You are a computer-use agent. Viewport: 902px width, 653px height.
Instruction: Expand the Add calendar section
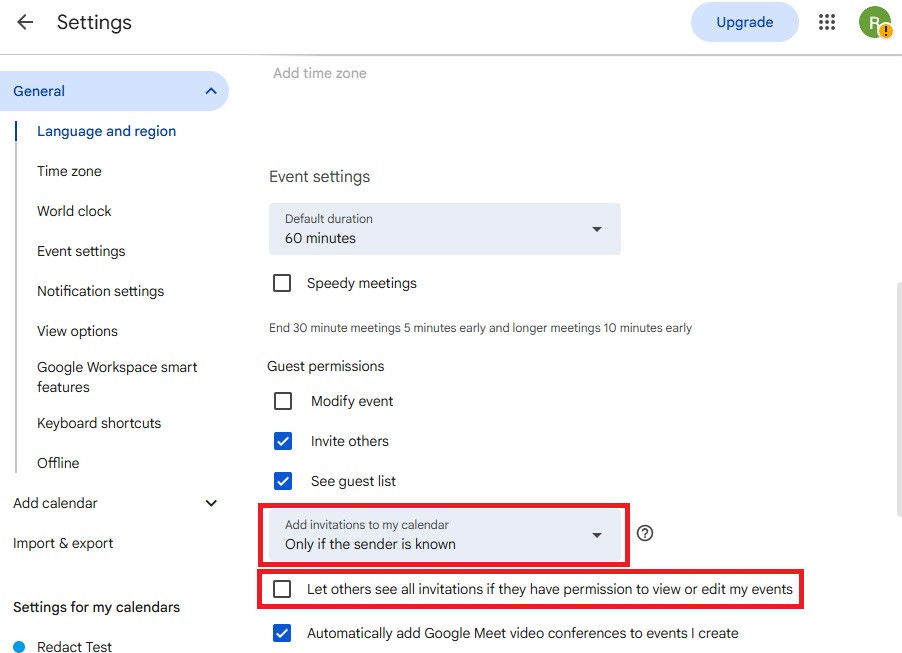click(211, 503)
